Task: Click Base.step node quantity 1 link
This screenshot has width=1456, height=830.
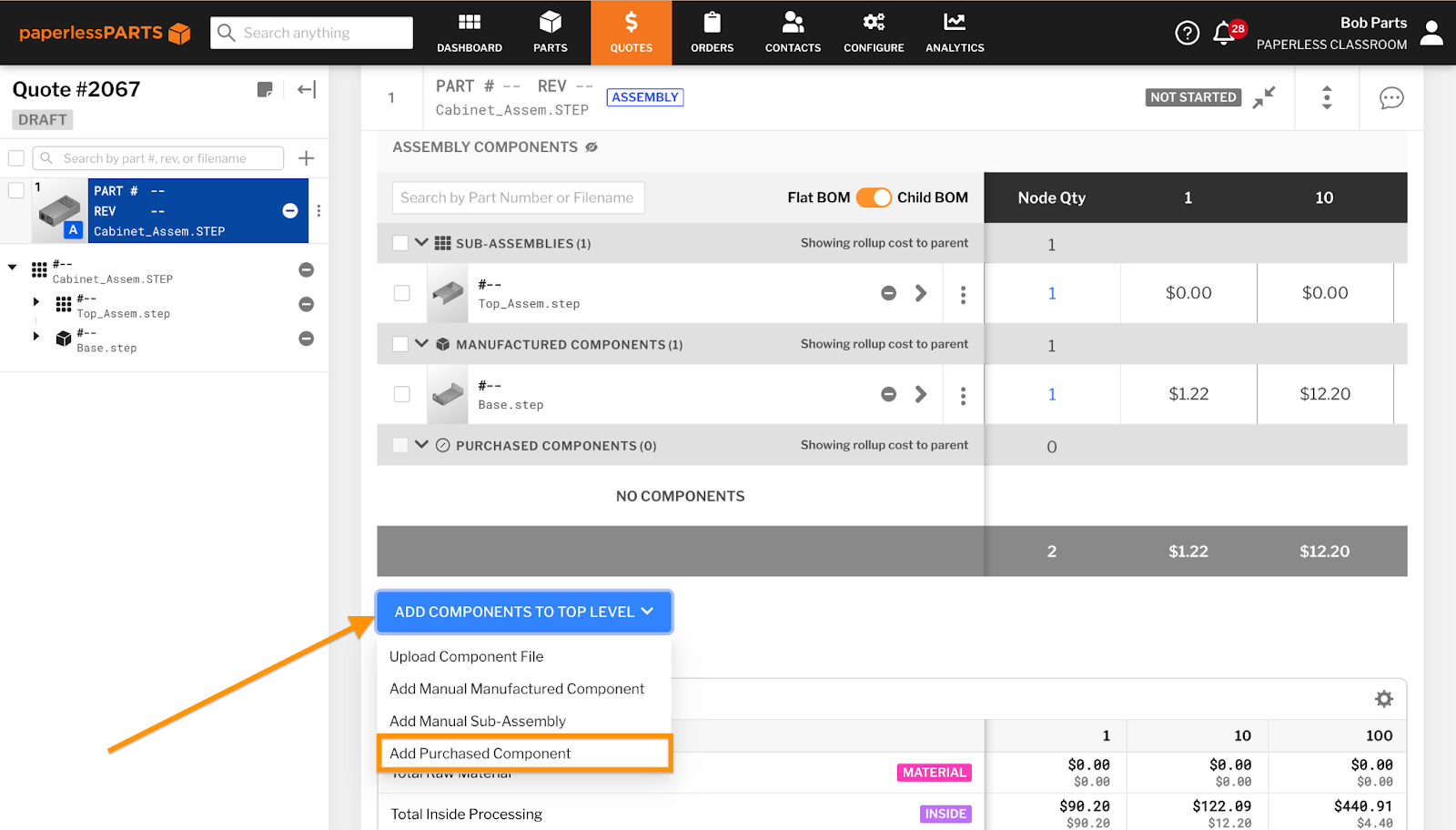Action: pyautogui.click(x=1052, y=394)
